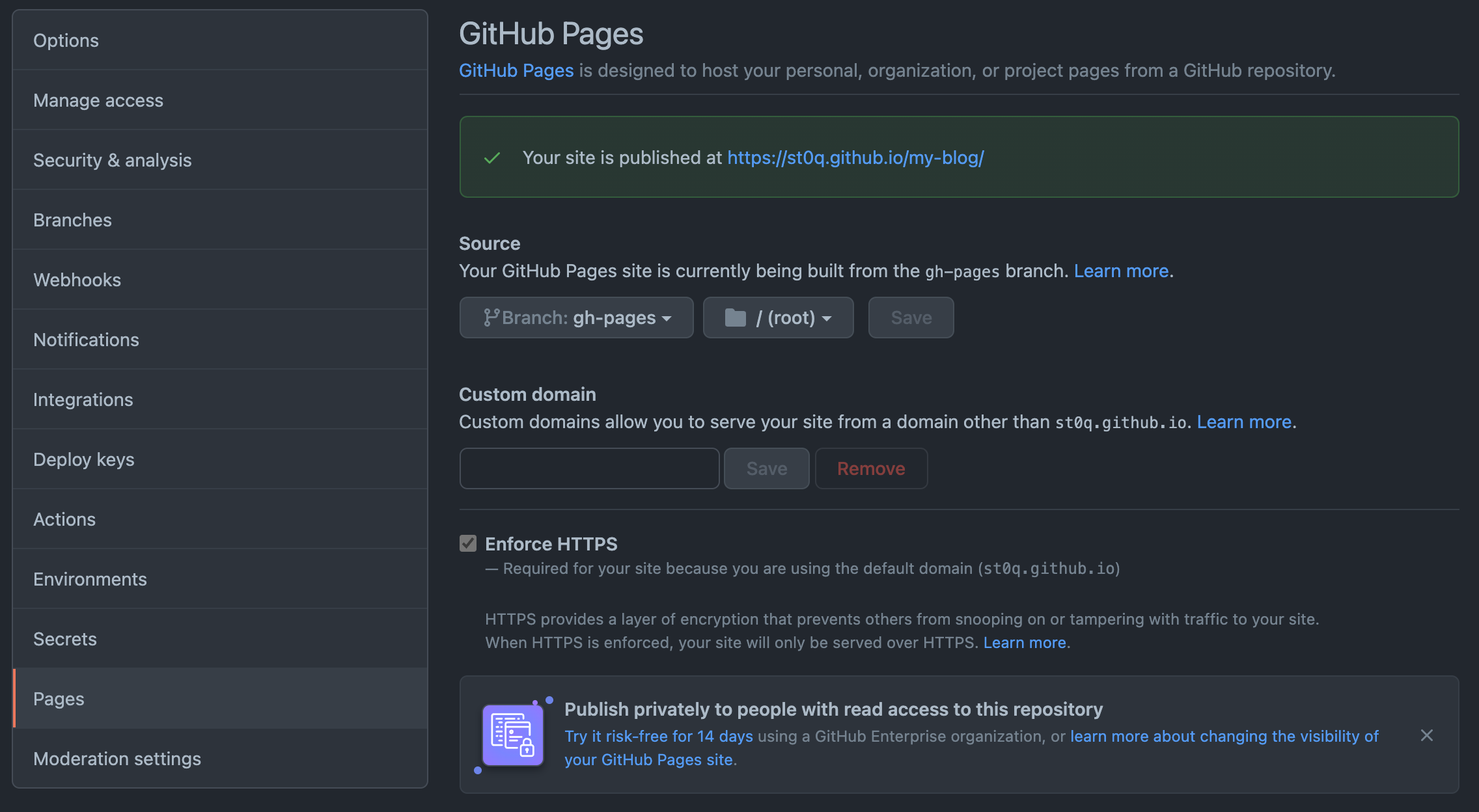Click Try it risk-free for 14 days
The height and width of the screenshot is (812, 1479).
[659, 737]
